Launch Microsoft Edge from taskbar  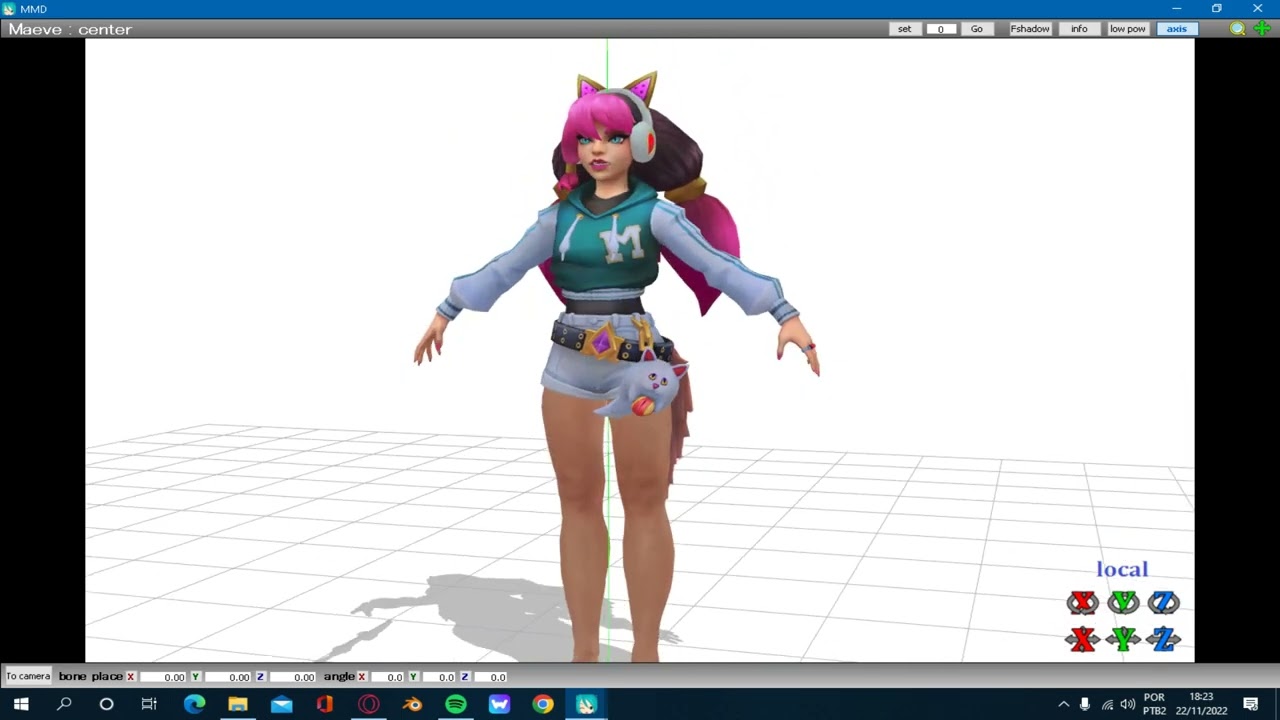[x=194, y=705]
